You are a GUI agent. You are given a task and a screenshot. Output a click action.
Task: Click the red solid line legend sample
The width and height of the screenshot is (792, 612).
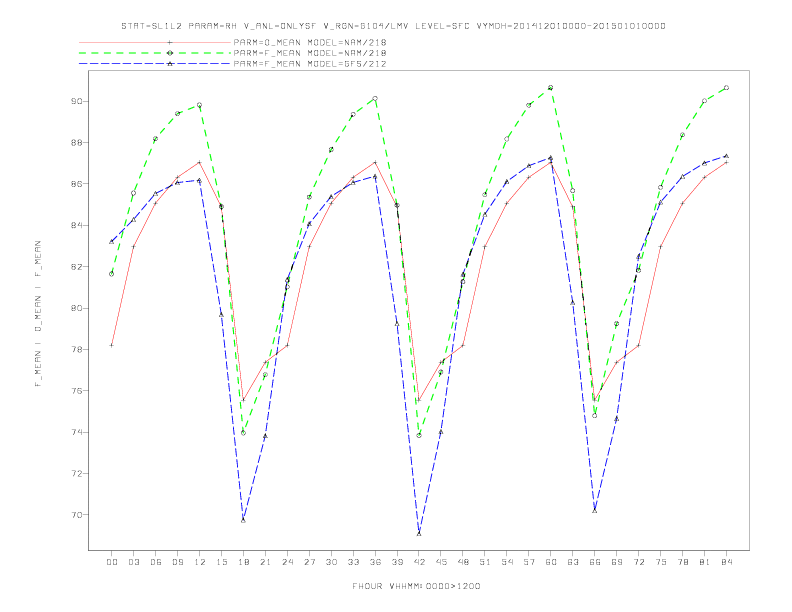click(155, 42)
